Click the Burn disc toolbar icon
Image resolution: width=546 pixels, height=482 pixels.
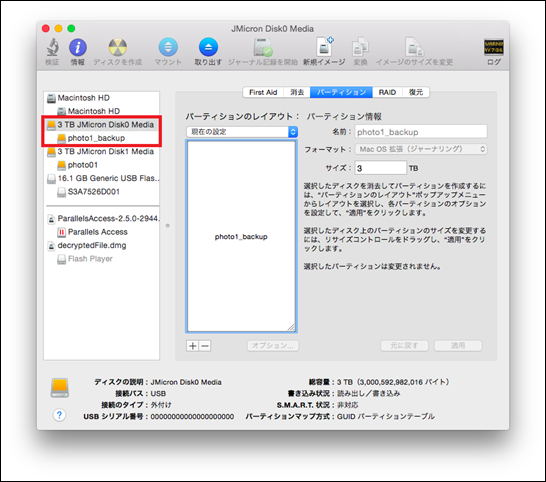click(x=118, y=47)
